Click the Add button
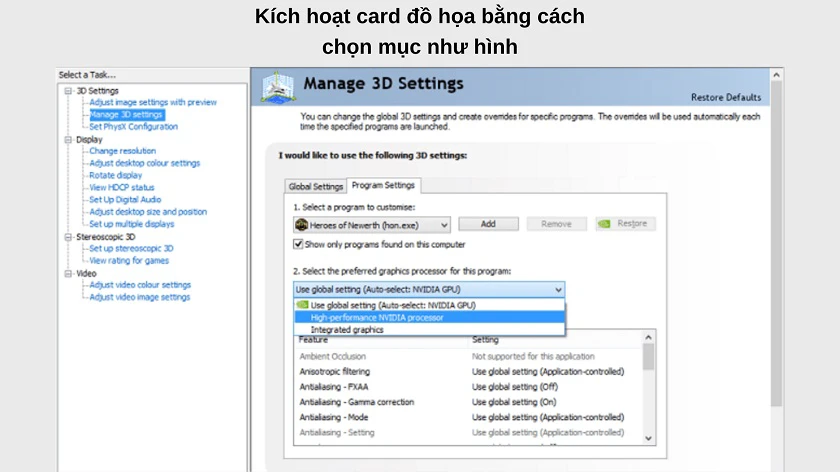Image resolution: width=840 pixels, height=472 pixels. click(488, 224)
